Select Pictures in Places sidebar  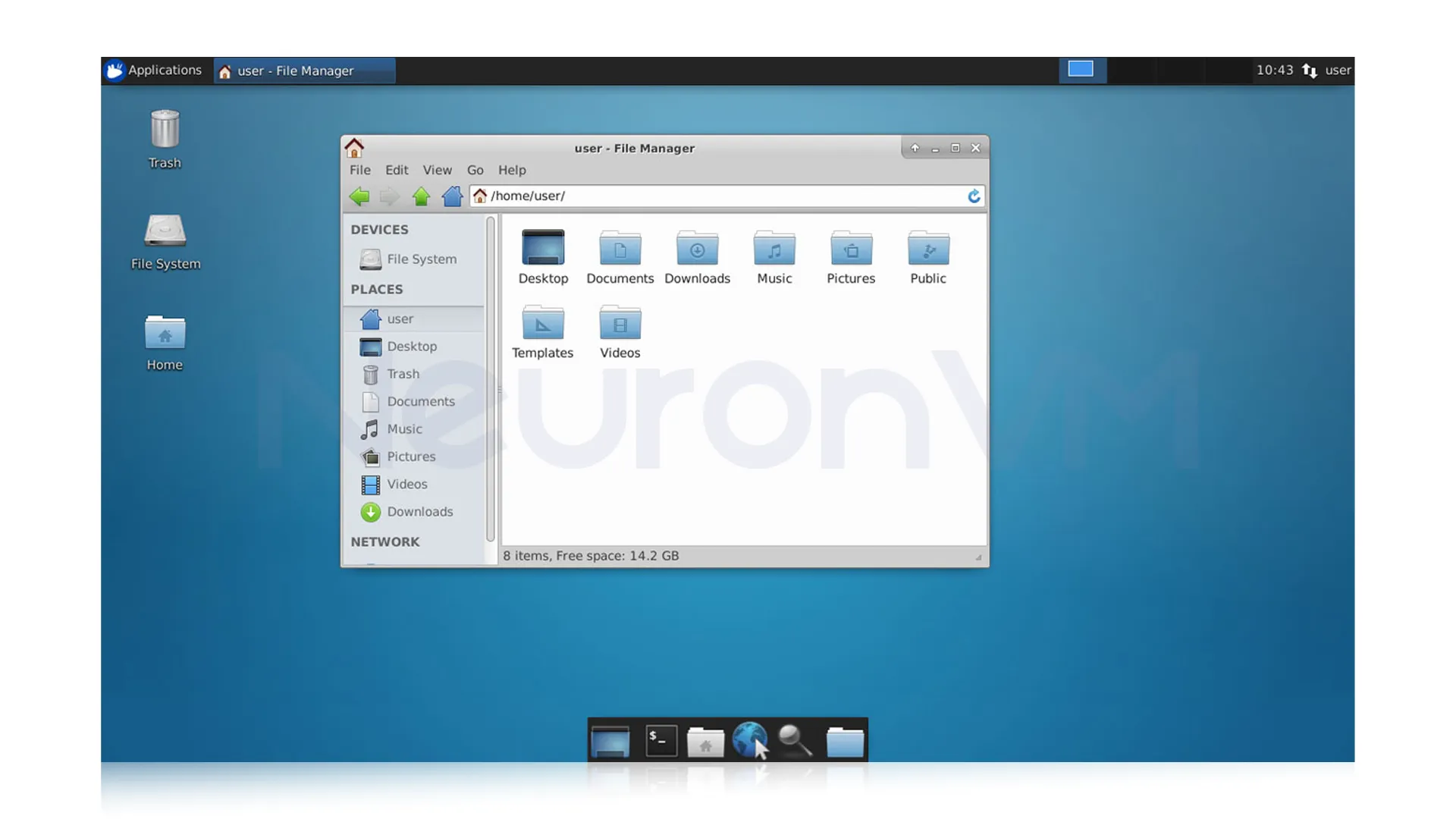(x=410, y=457)
